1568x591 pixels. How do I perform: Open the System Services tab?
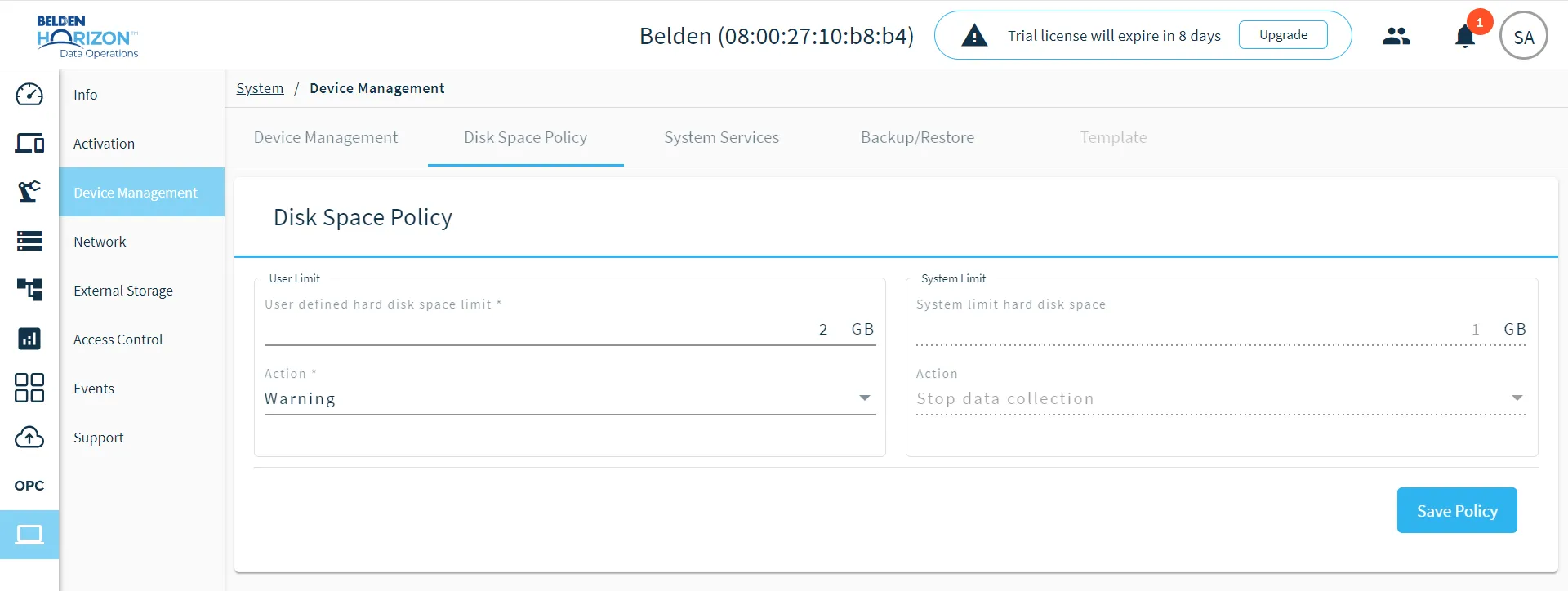click(x=722, y=137)
